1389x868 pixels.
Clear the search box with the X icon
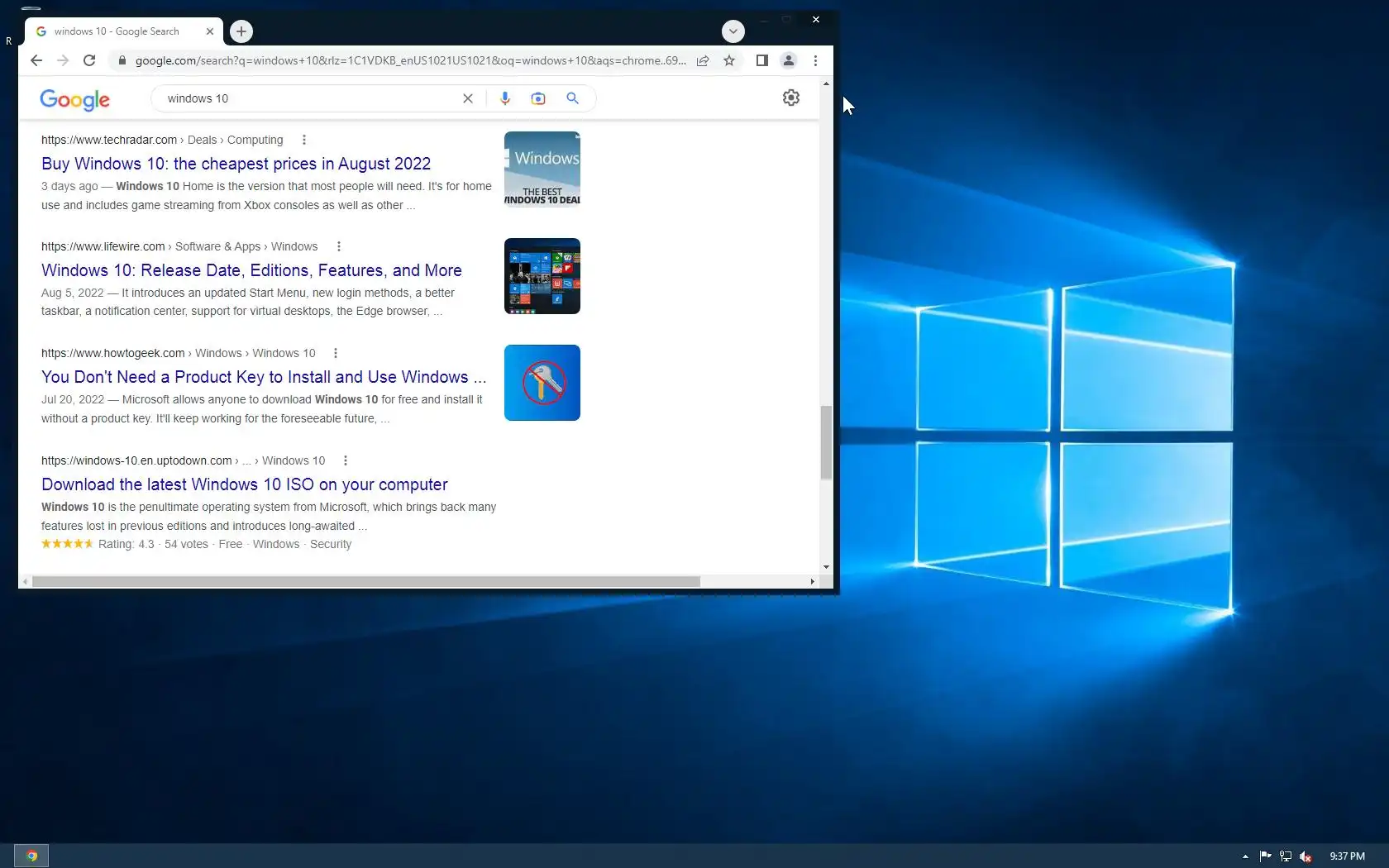click(468, 98)
